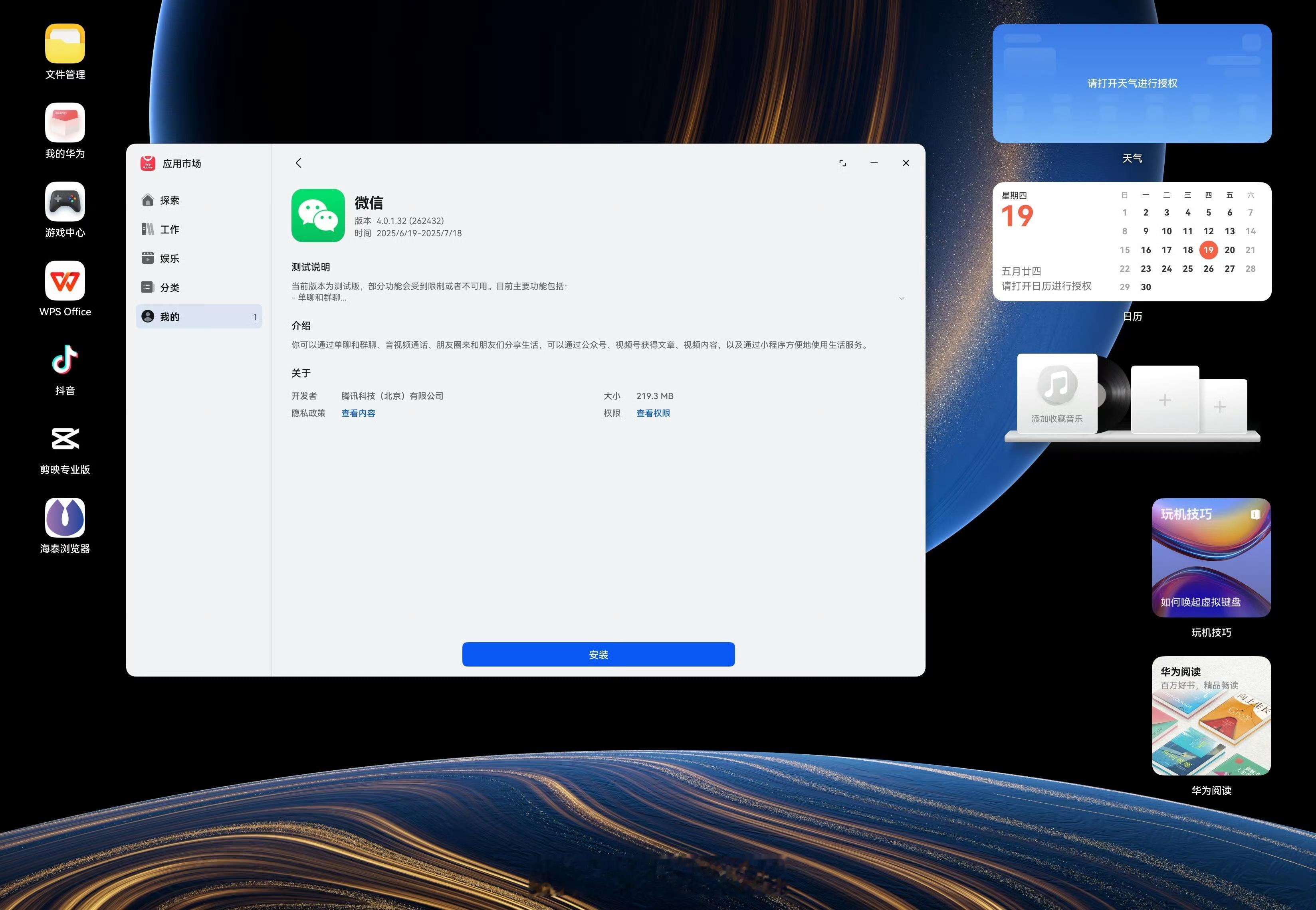Viewport: 1316px width, 910px height.
Task: Select date 19 highlighted in the calendar
Action: tap(1208, 250)
